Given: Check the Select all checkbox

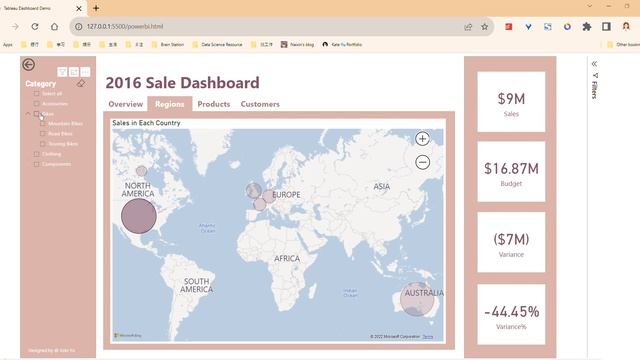Looking at the screenshot, I should [37, 93].
